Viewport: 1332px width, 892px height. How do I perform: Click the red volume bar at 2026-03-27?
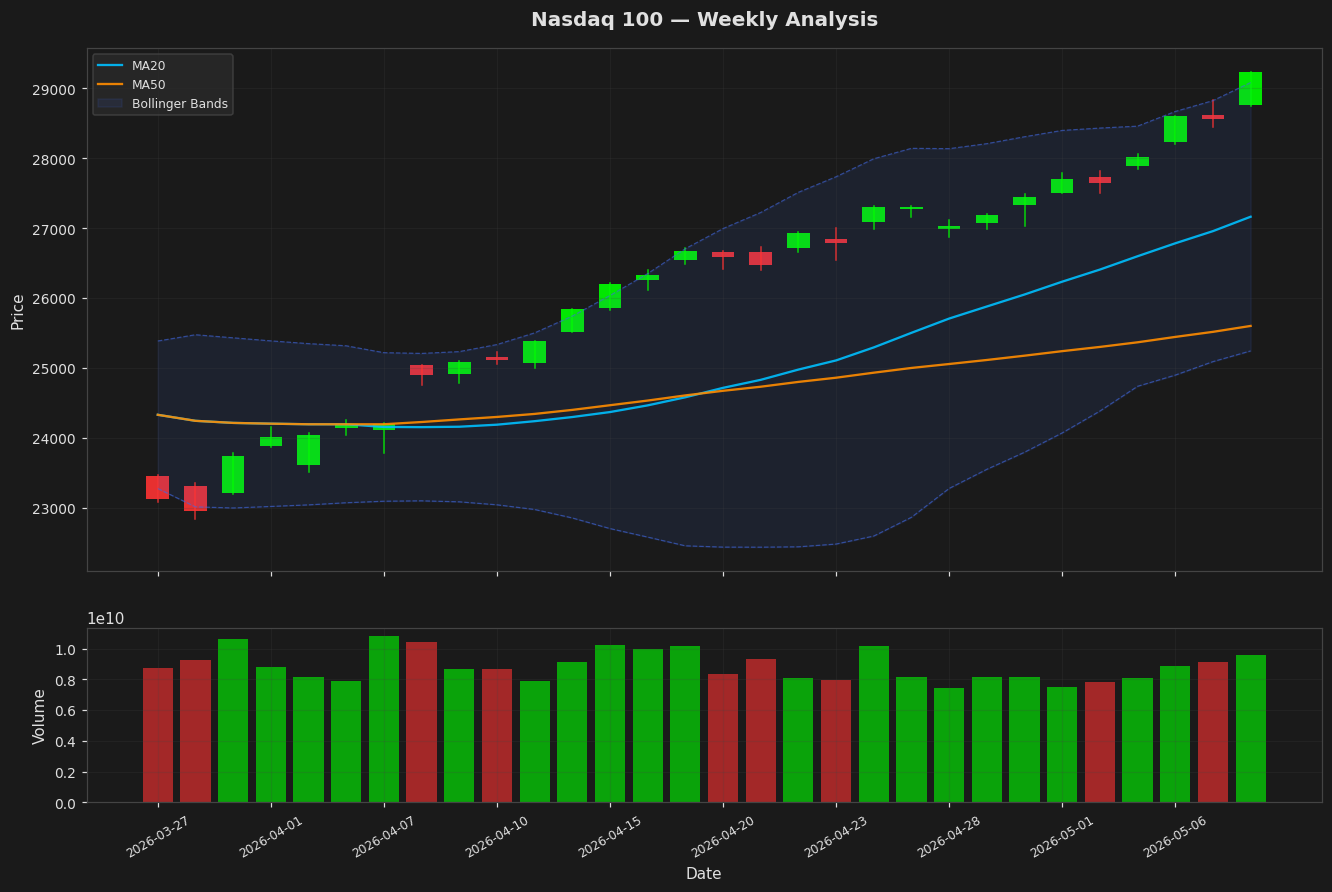pyautogui.click(x=157, y=735)
